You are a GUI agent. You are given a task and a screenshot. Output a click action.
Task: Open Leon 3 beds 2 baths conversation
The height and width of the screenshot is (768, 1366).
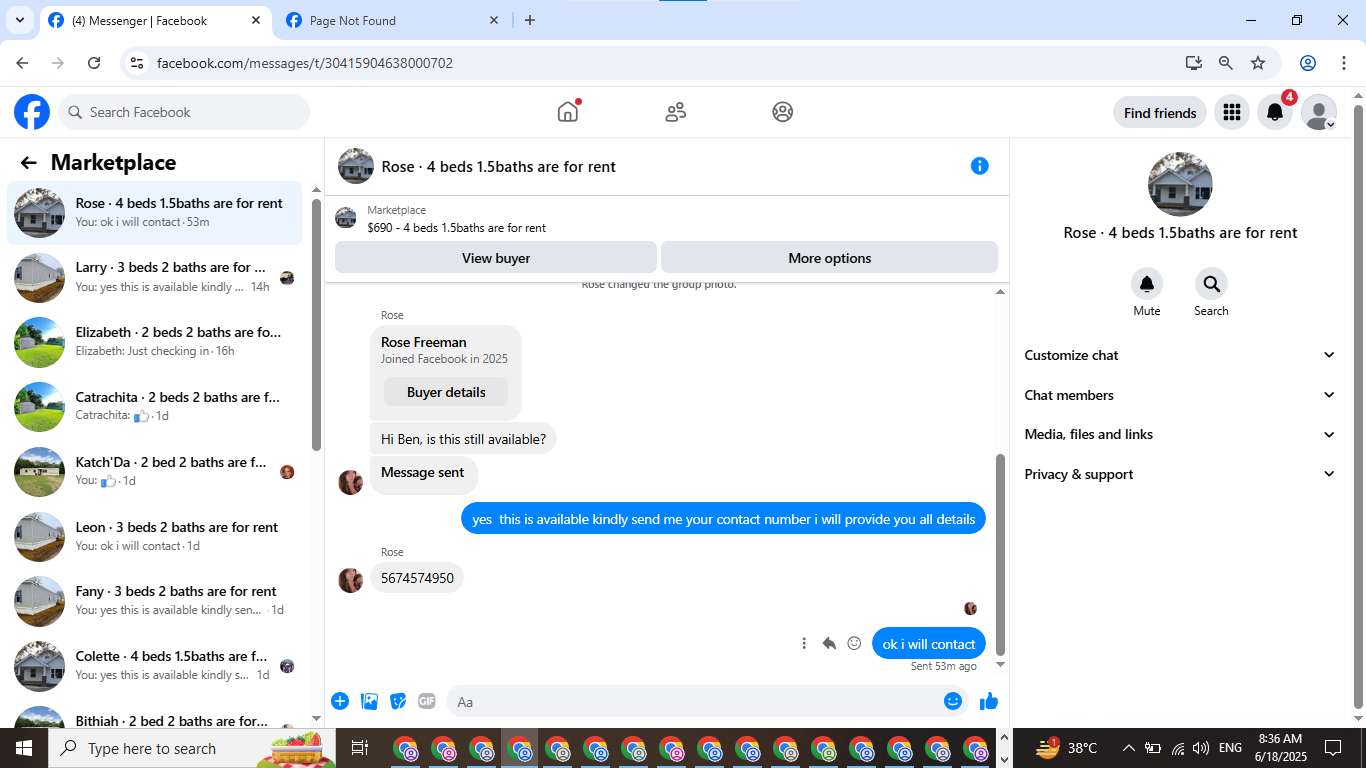point(155,537)
